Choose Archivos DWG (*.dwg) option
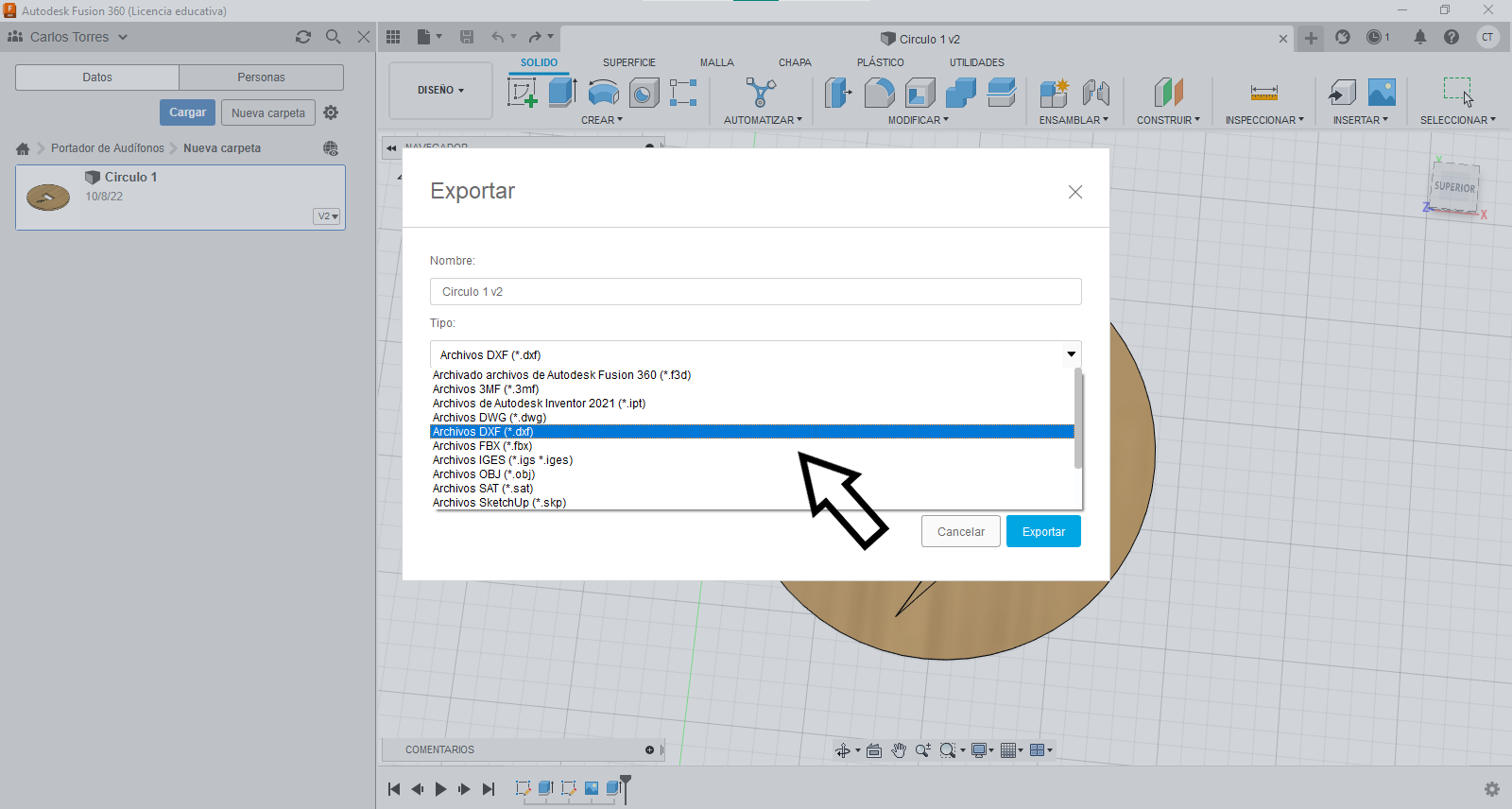 752,418
